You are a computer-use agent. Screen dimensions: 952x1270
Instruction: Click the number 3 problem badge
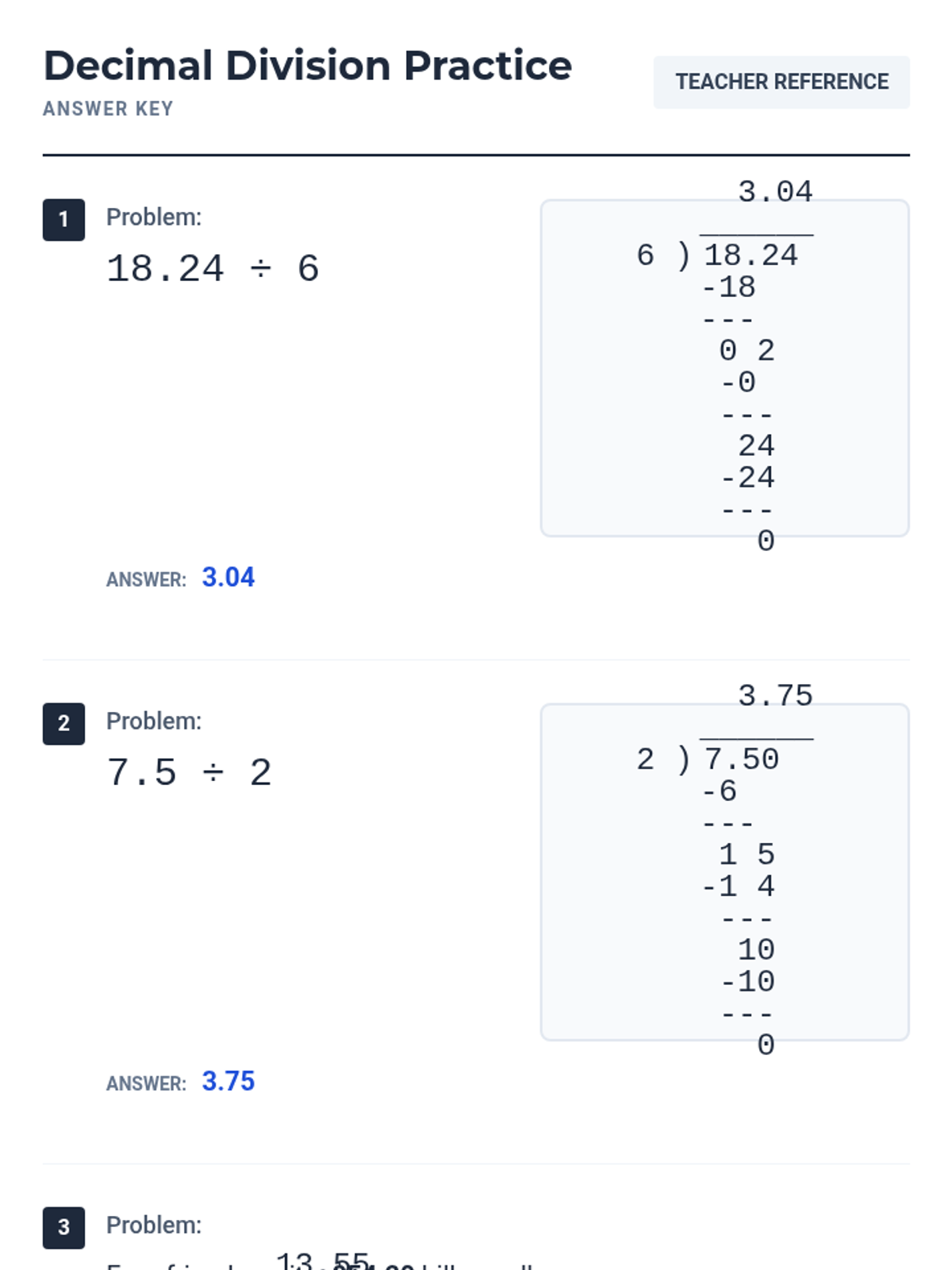point(63,1228)
